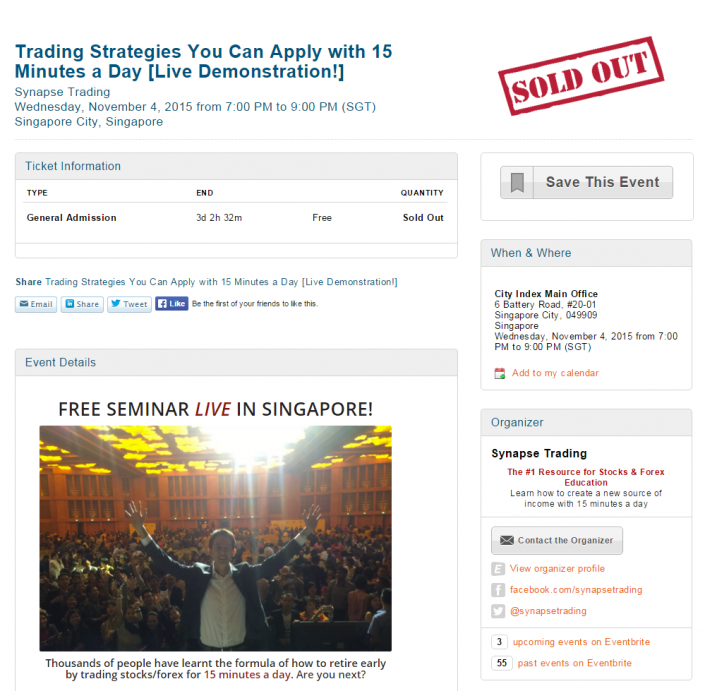
Task: Open Add to my calendar link
Action: [x=555, y=373]
